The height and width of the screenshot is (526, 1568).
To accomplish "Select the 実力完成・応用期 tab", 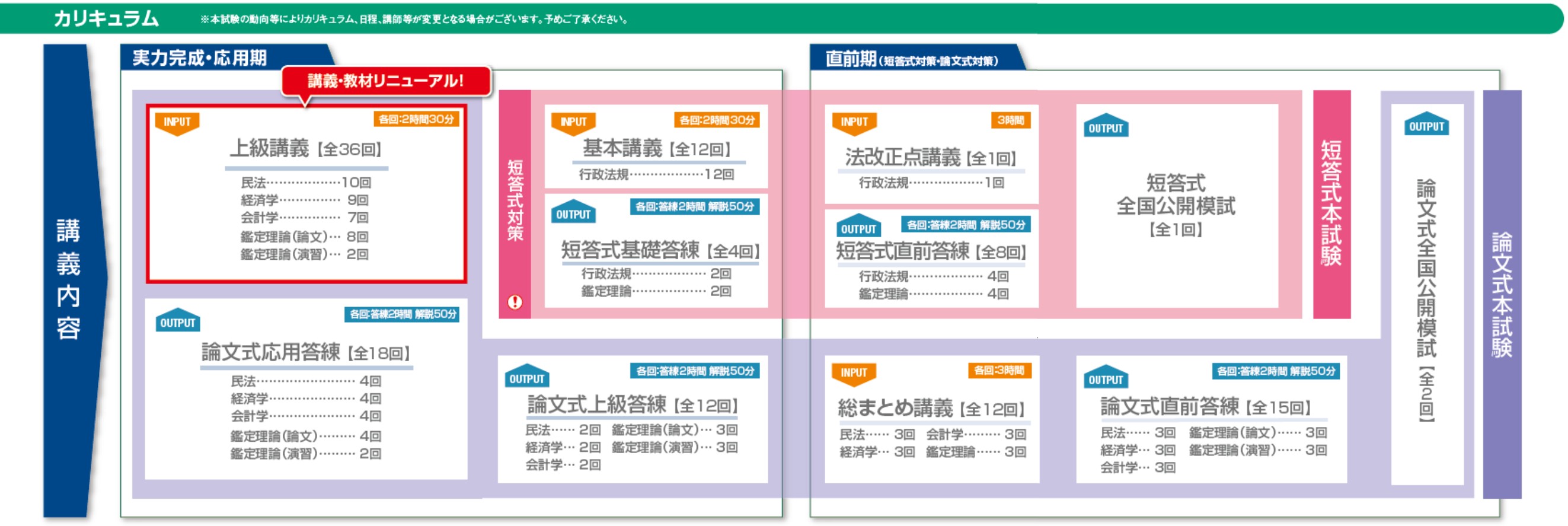I will pyautogui.click(x=200, y=59).
